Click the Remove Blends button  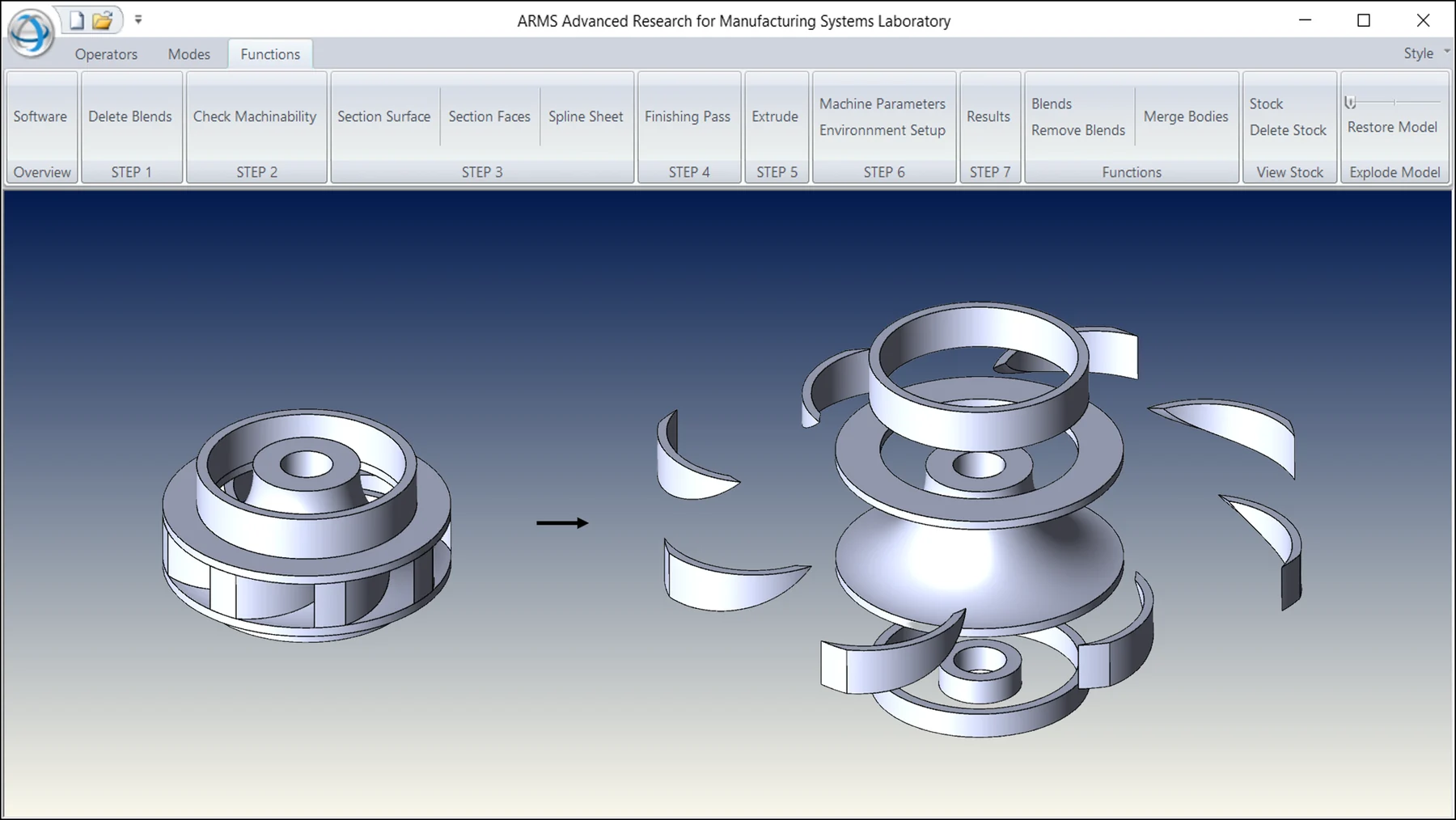coord(1078,130)
